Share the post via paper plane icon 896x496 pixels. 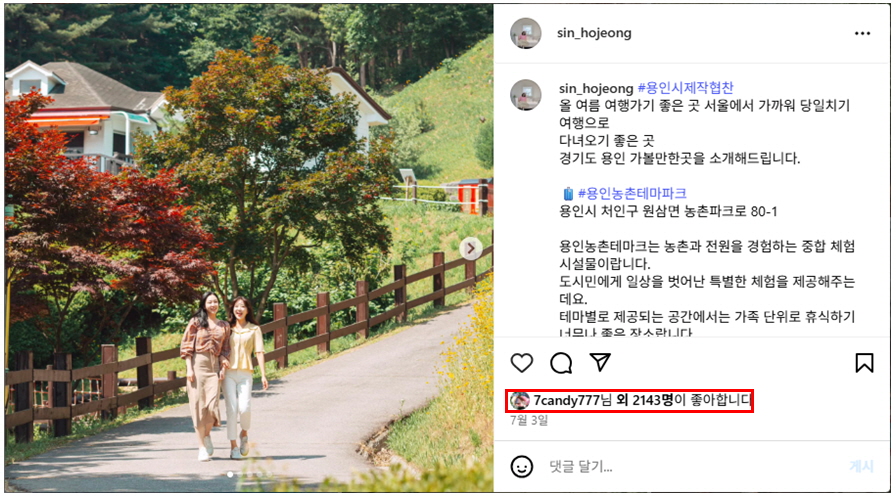pos(600,362)
